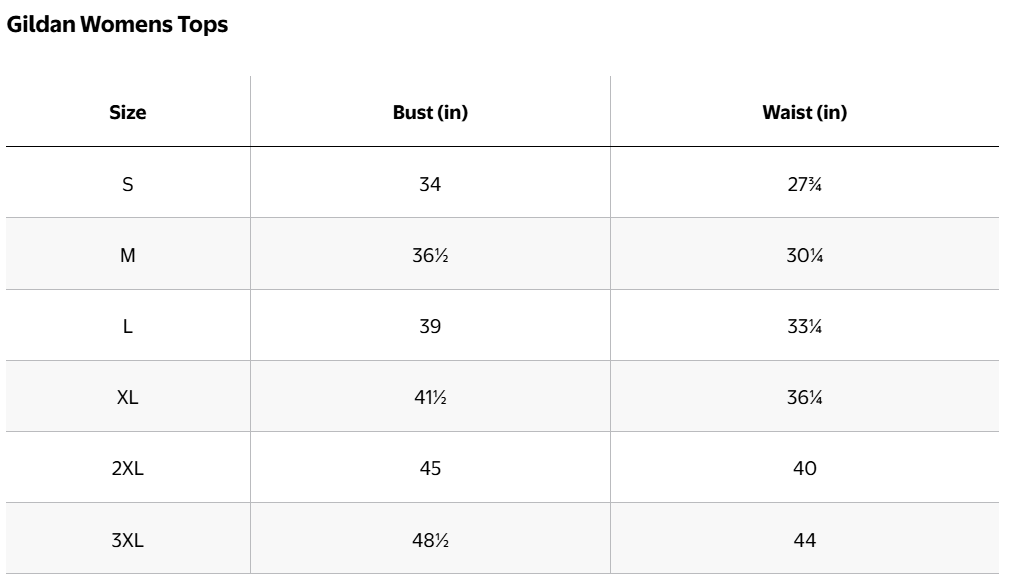This screenshot has height=582, width=1017.
Task: Click bust value 45 in 2XL row
Action: point(430,469)
